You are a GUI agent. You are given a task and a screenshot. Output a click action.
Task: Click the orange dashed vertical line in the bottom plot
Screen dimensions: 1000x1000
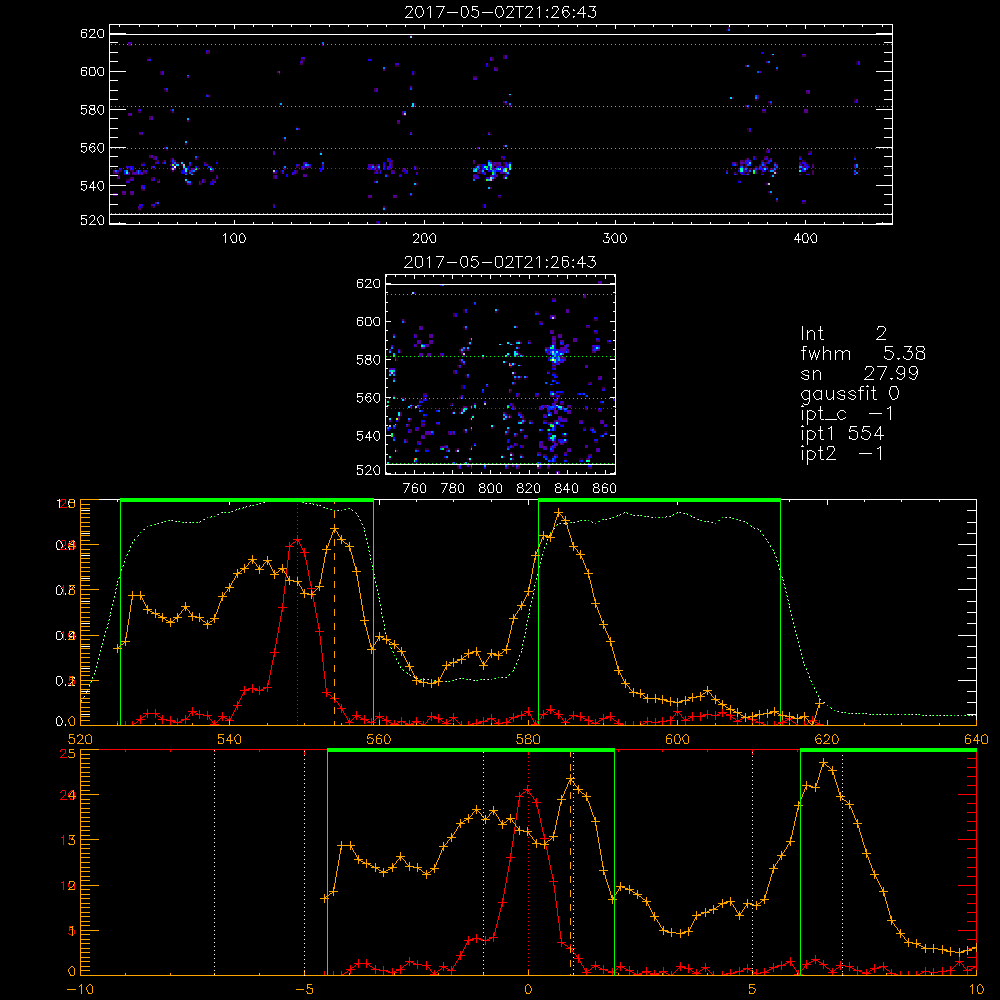coord(571,862)
